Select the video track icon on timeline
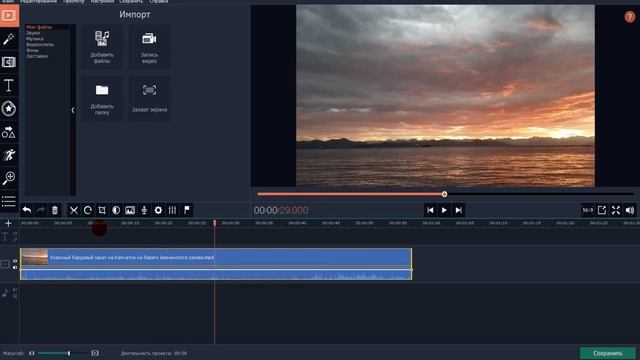640x360 pixels. (5, 264)
